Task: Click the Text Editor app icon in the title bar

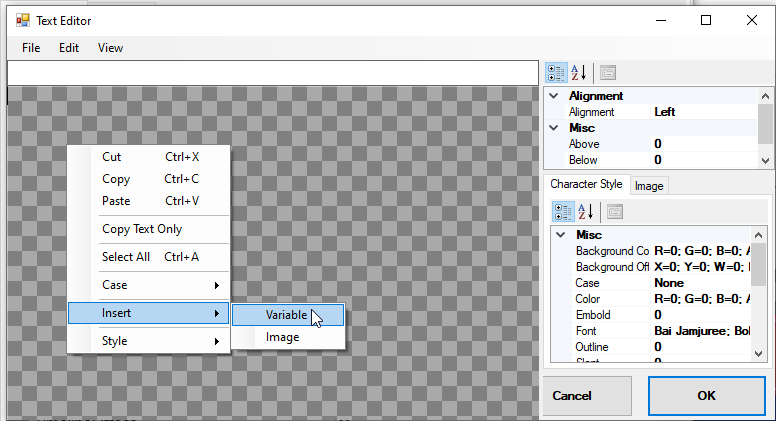Action: point(22,20)
